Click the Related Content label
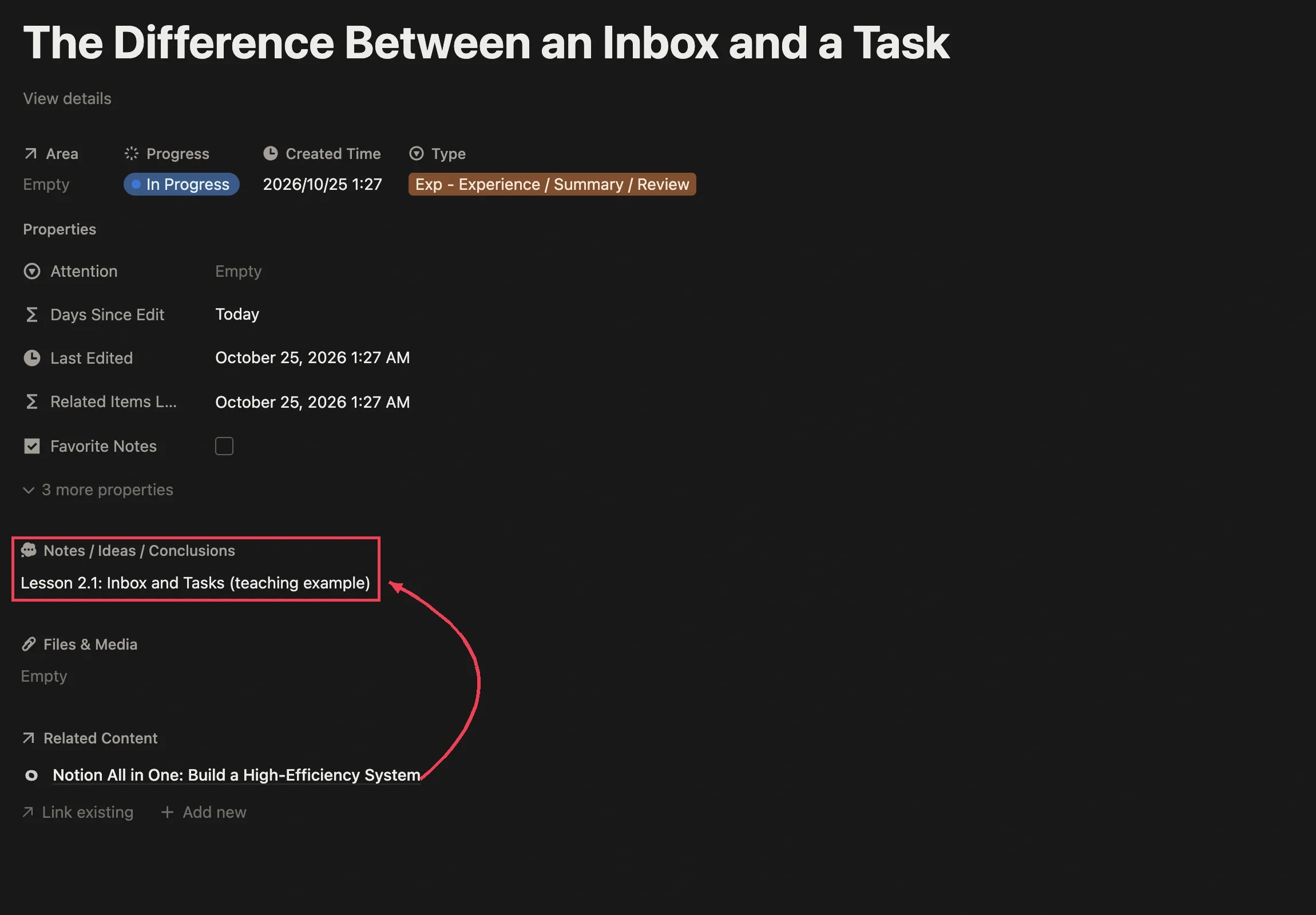 coord(100,738)
